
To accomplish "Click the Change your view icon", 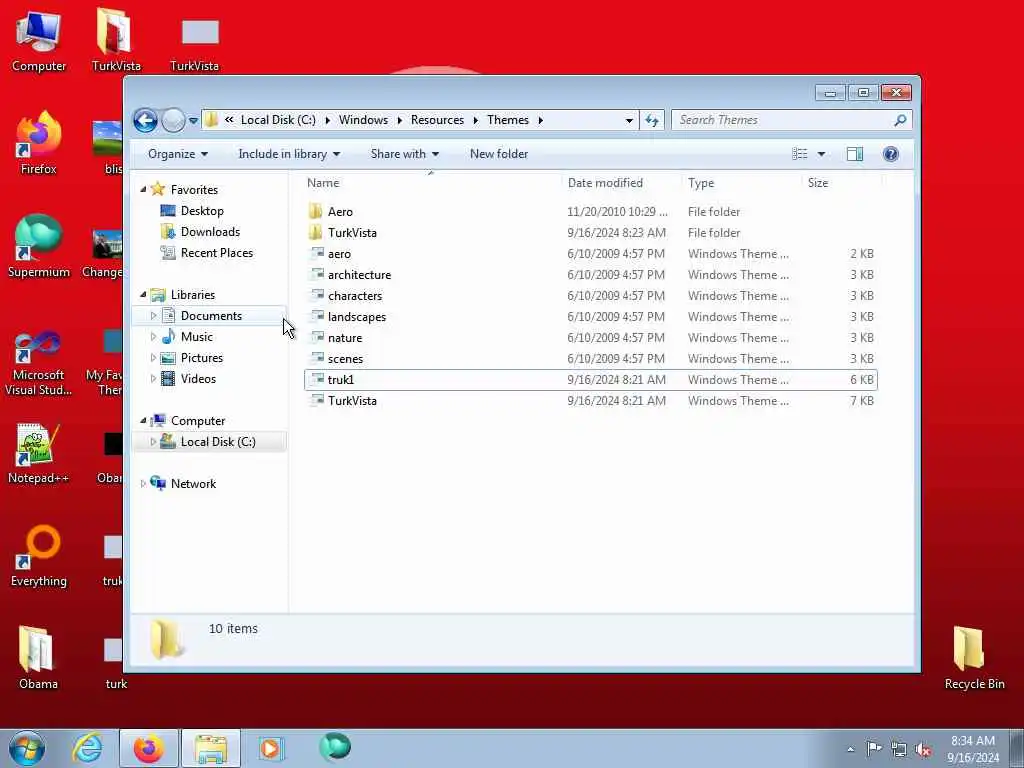I will 800,154.
